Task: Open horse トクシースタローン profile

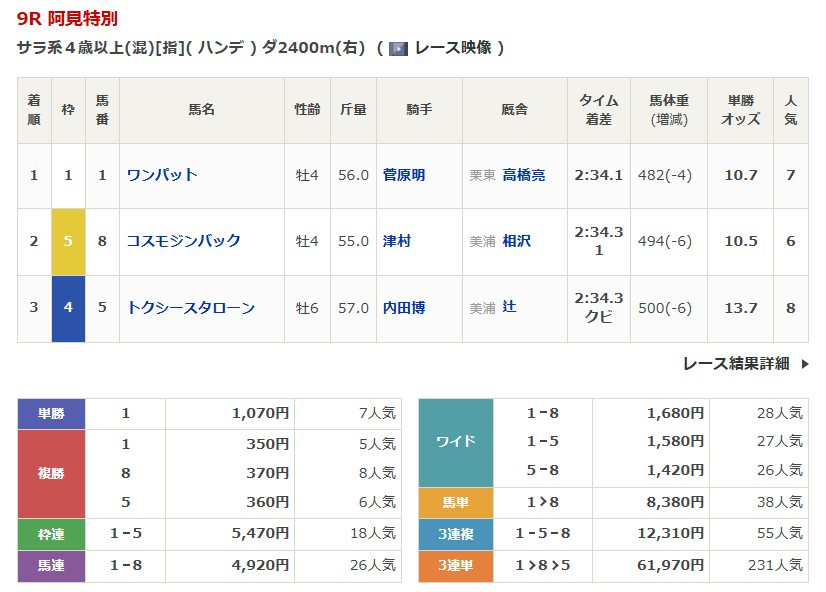Action: (190, 308)
